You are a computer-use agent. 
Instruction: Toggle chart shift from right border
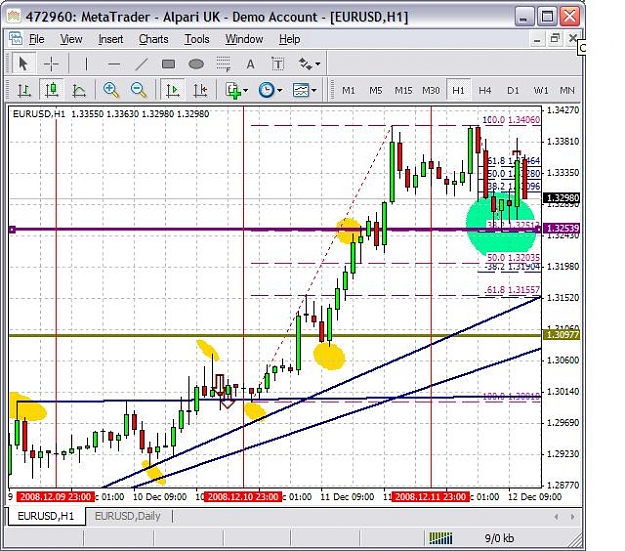click(200, 90)
